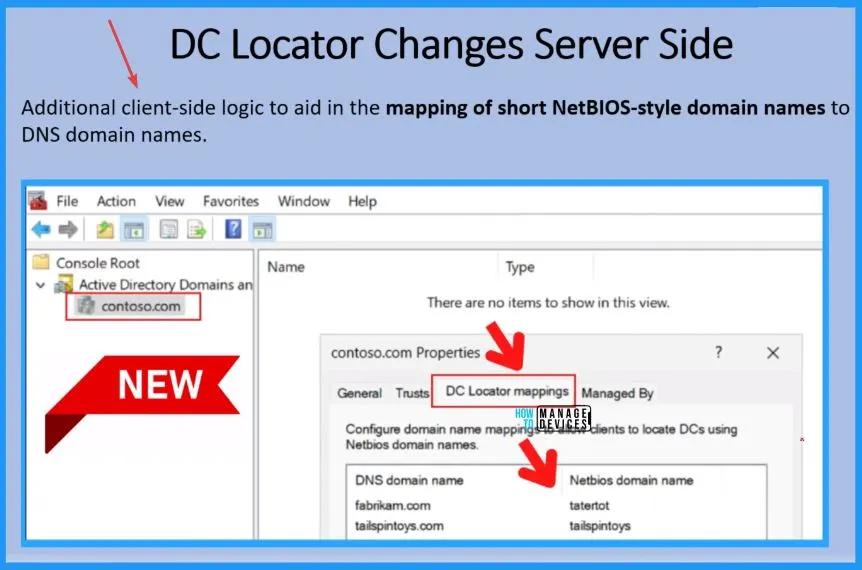862x570 pixels.
Task: Open the Favorites menu
Action: pos(231,201)
